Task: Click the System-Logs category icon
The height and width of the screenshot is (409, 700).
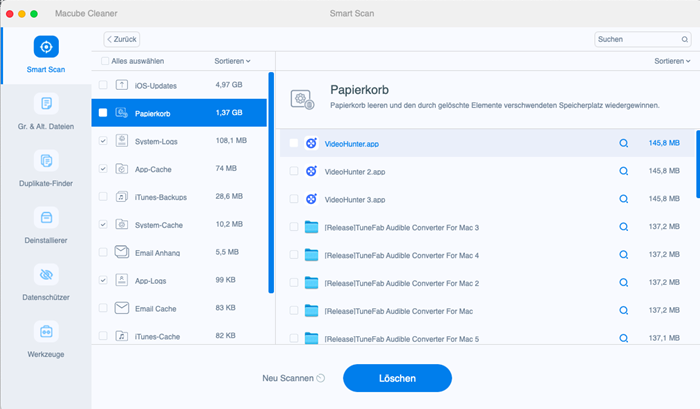Action: (x=122, y=141)
